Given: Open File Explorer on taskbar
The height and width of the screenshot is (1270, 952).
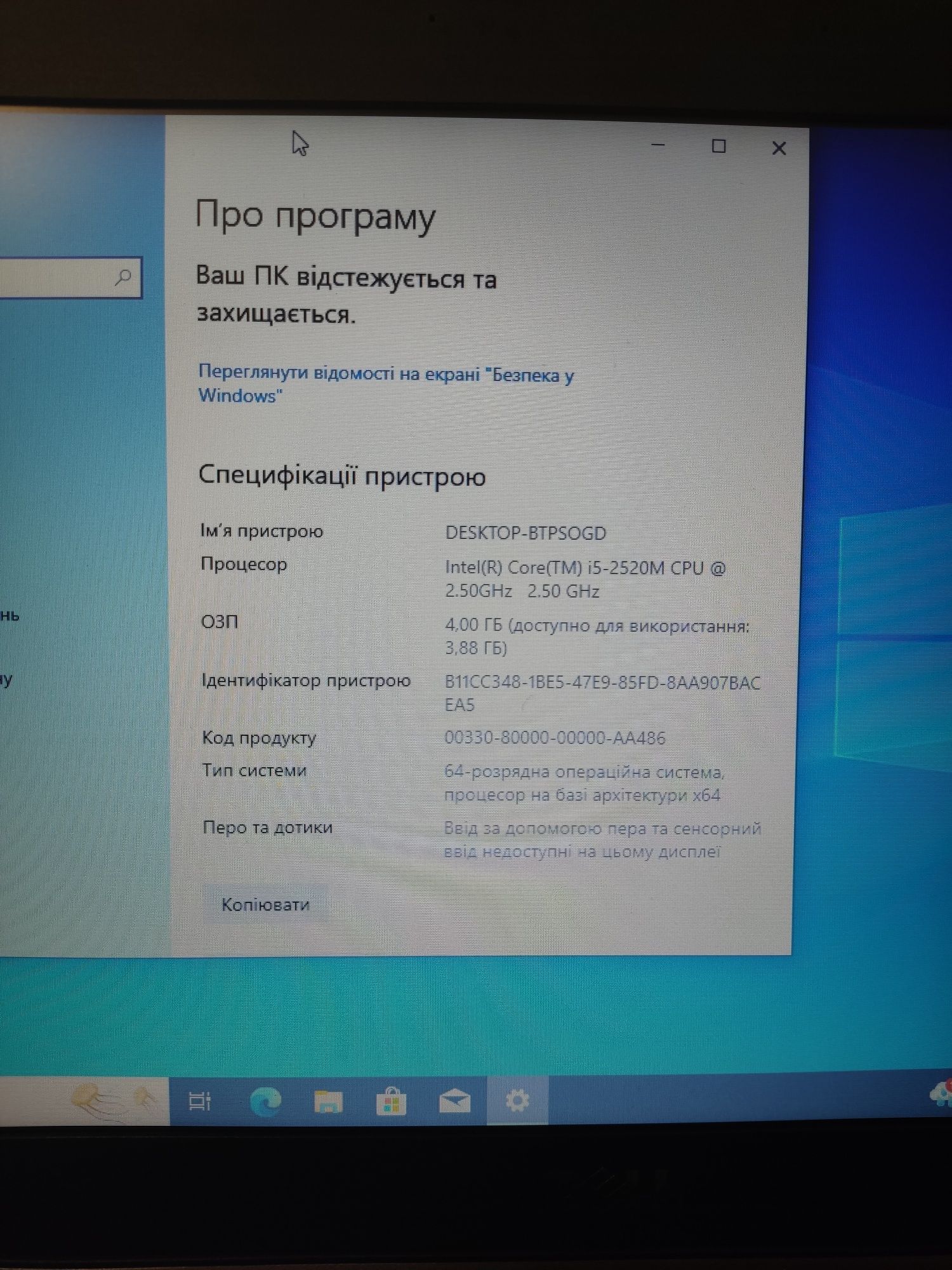Looking at the screenshot, I should click(x=328, y=1102).
